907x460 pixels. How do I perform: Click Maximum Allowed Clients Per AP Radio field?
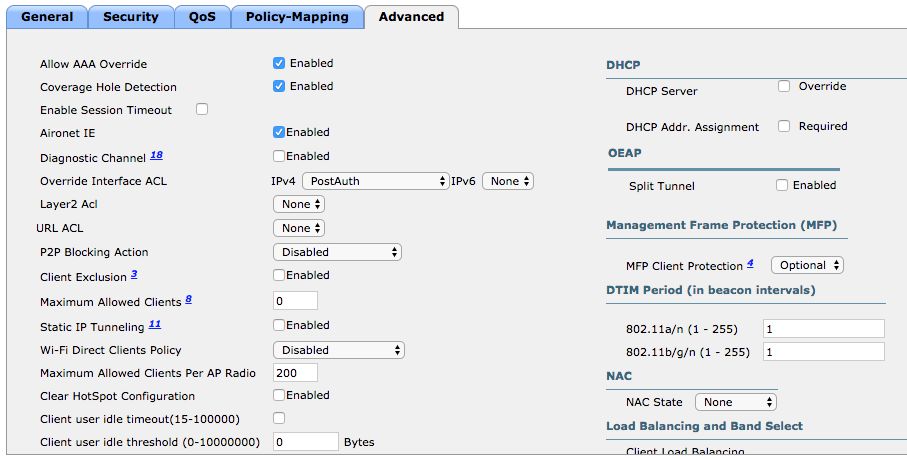[295, 373]
